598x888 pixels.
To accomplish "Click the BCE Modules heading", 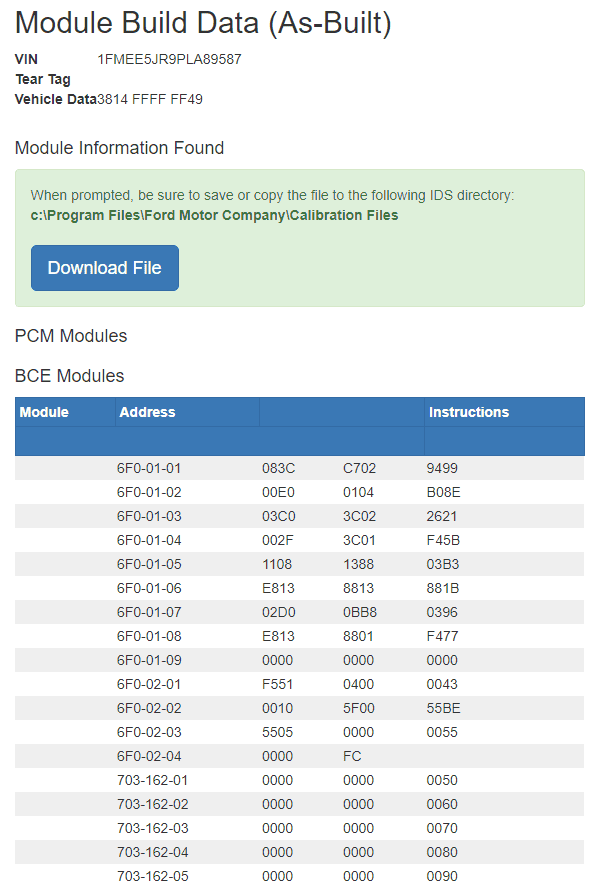I will pos(69,376).
